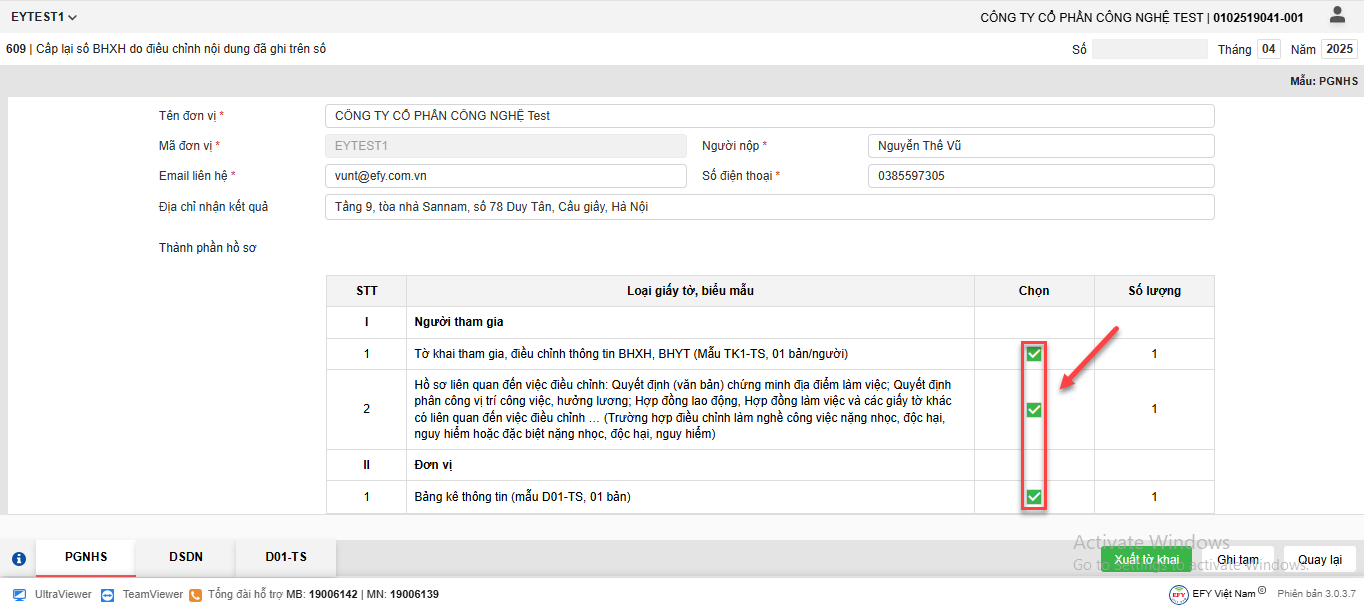Open UltraViewer remote support icon
Viewport: 1364px width, 606px height.
19,594
